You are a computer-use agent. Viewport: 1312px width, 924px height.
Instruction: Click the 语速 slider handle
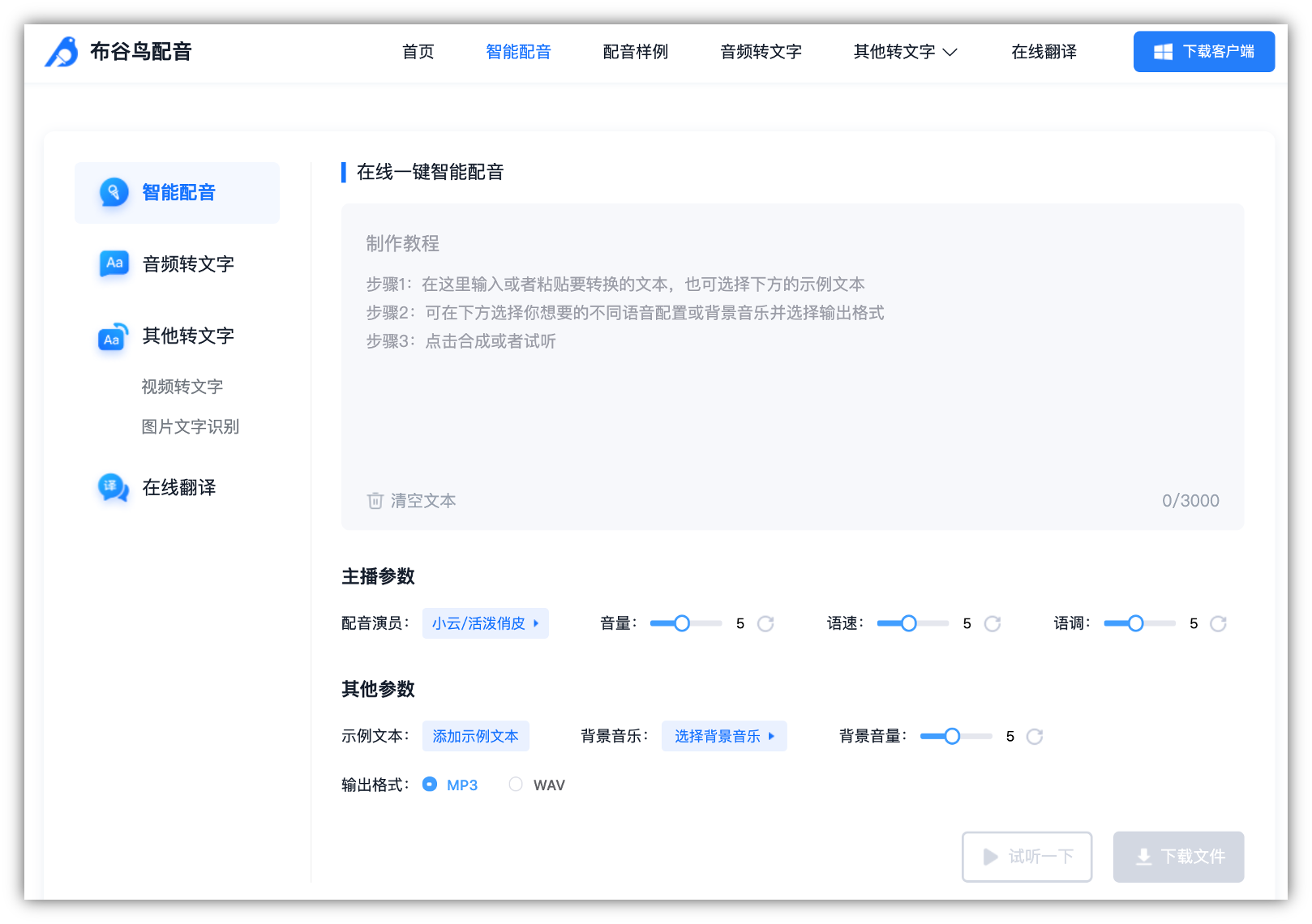pyautogui.click(x=909, y=623)
